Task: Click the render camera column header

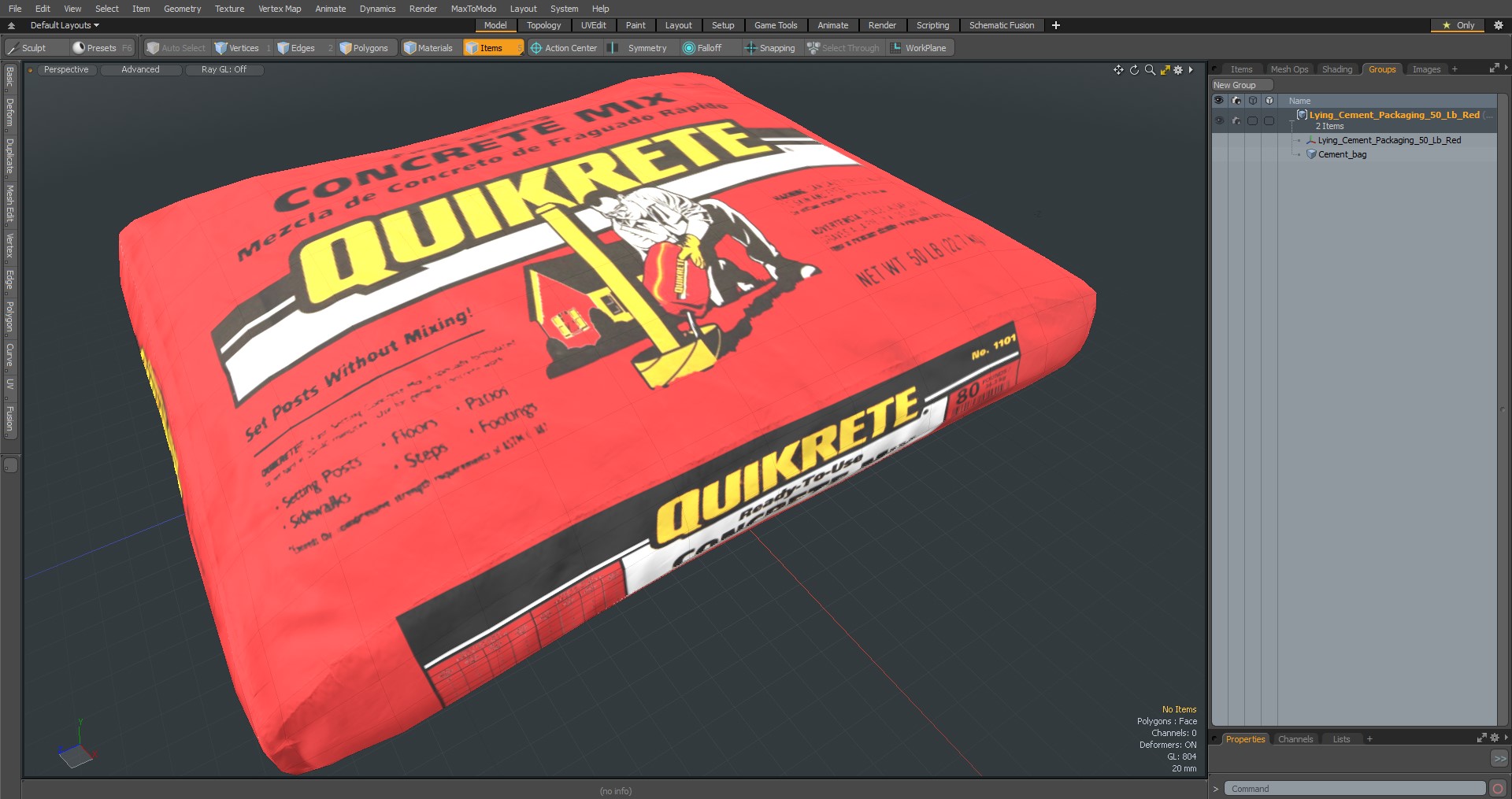Action: 1236,101
